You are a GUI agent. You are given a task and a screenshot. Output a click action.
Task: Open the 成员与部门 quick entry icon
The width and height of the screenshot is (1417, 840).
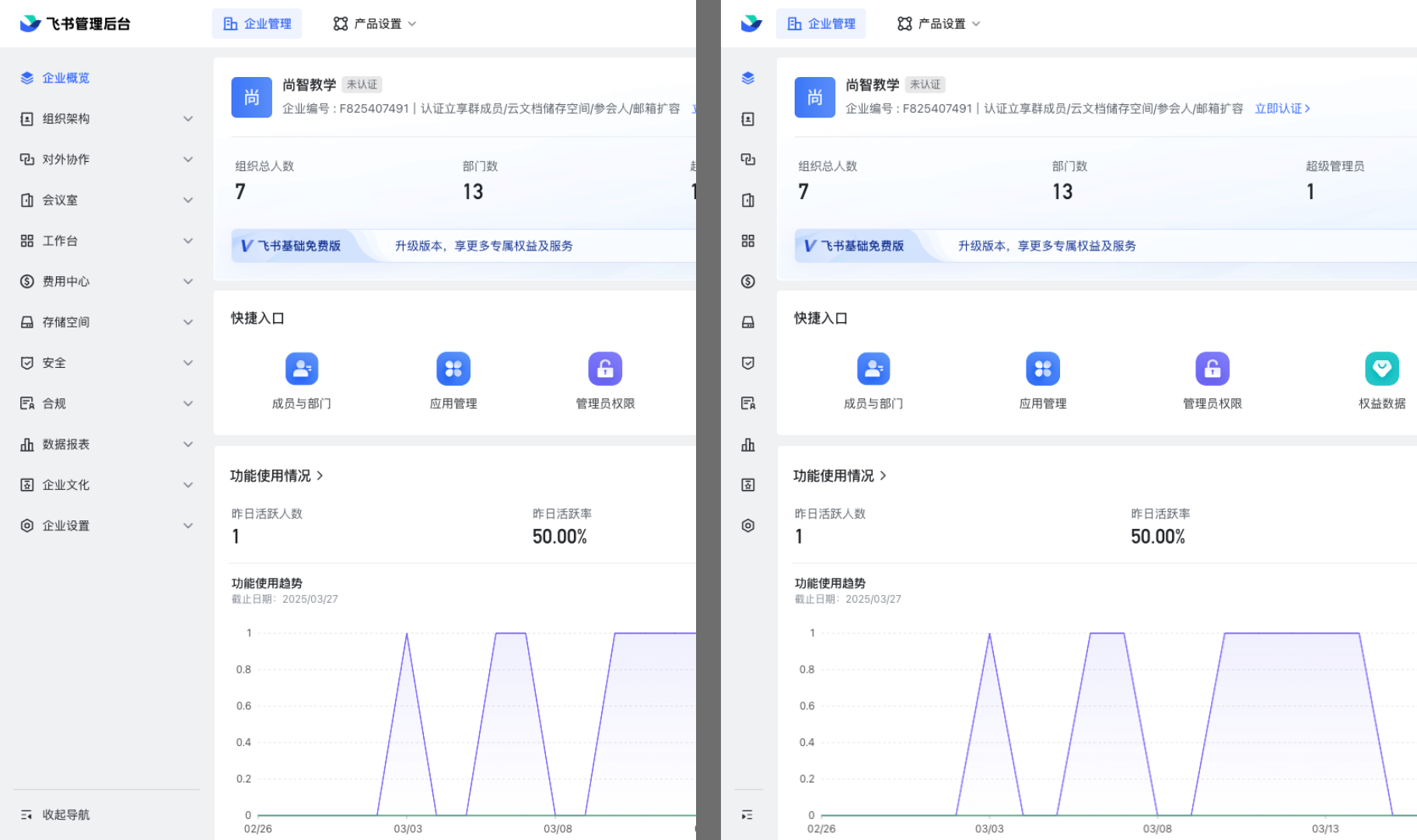tap(302, 369)
